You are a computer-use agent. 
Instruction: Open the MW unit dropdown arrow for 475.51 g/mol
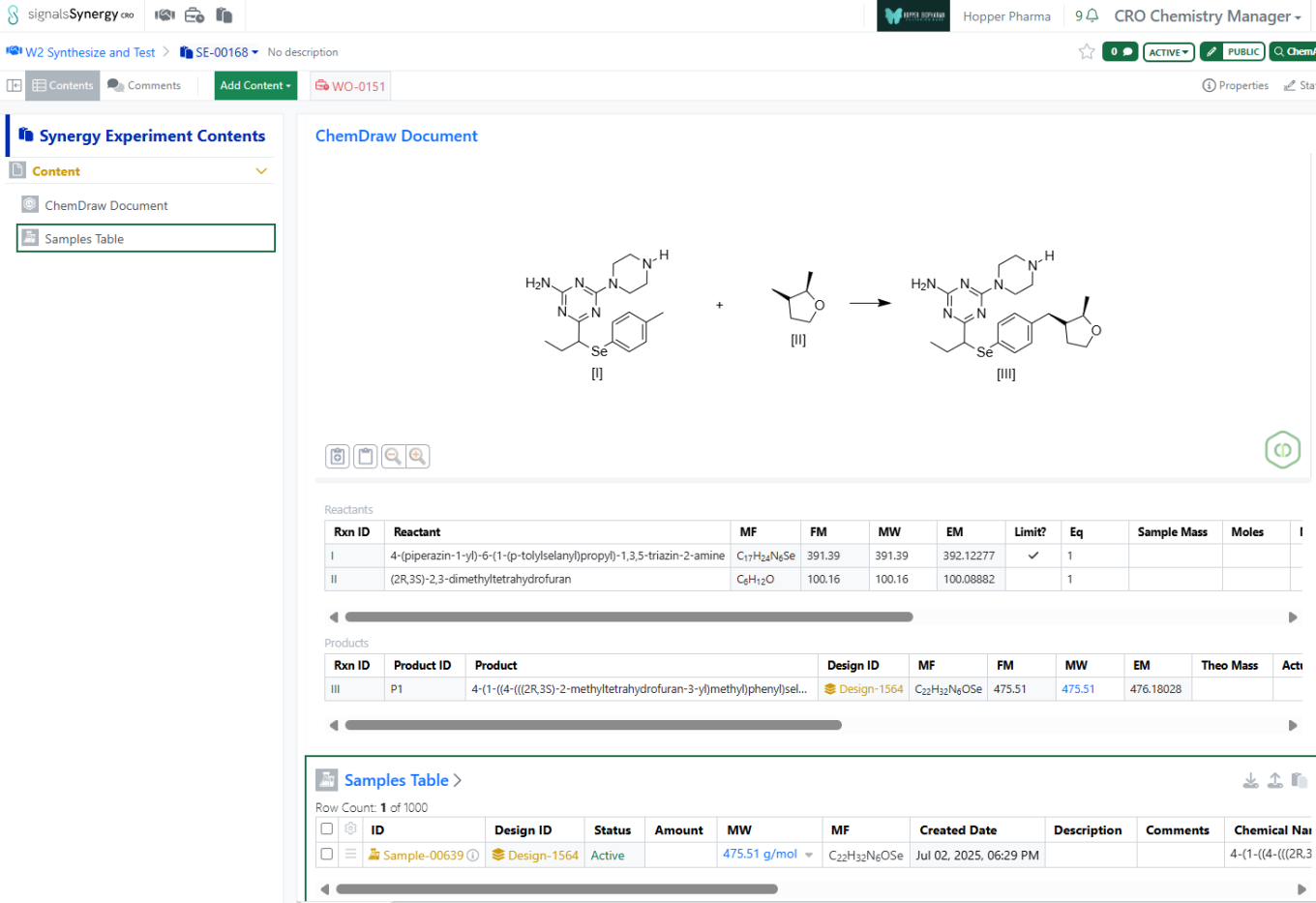pyautogui.click(x=809, y=855)
